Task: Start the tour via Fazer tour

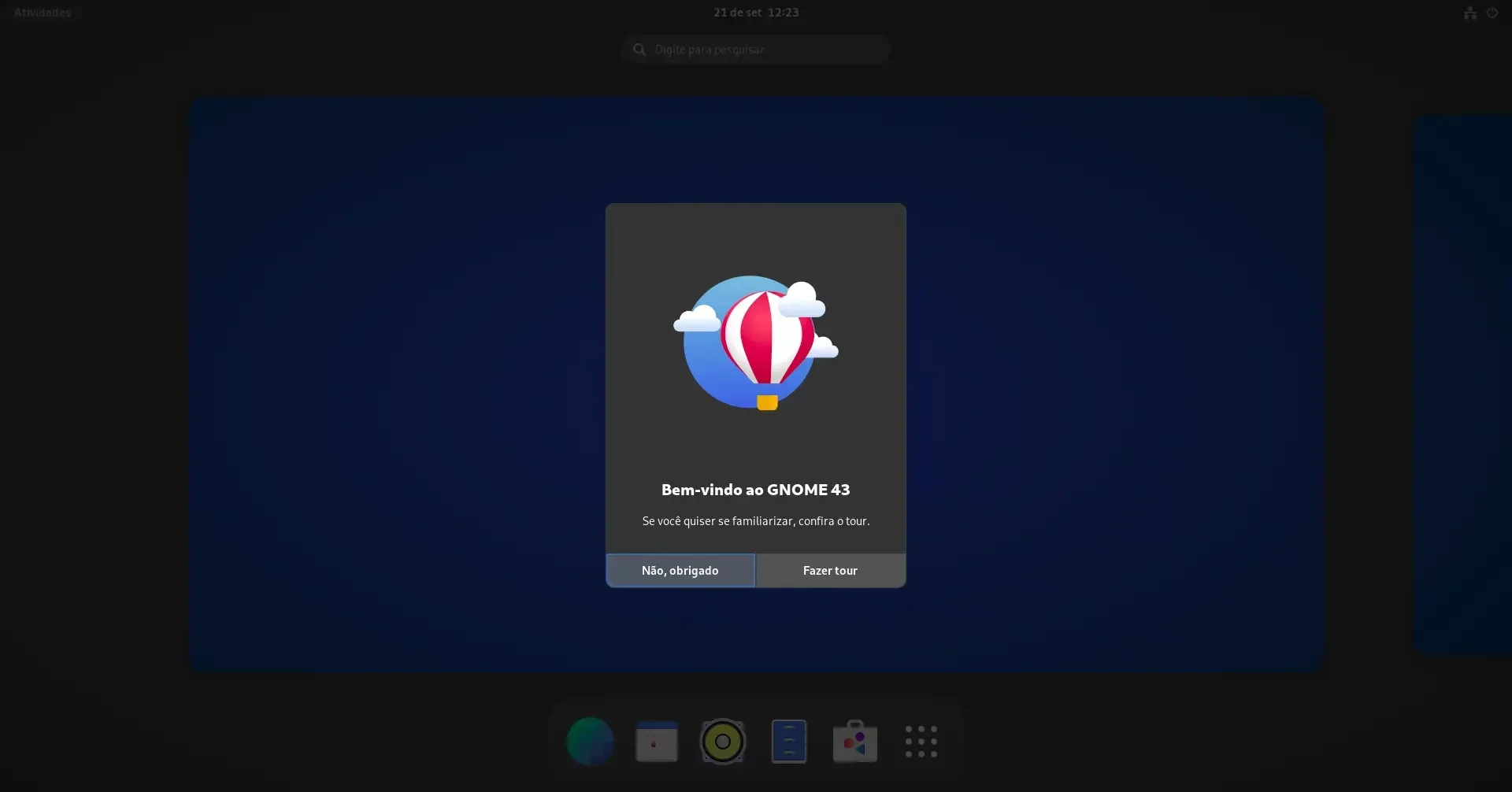Action: [x=831, y=571]
